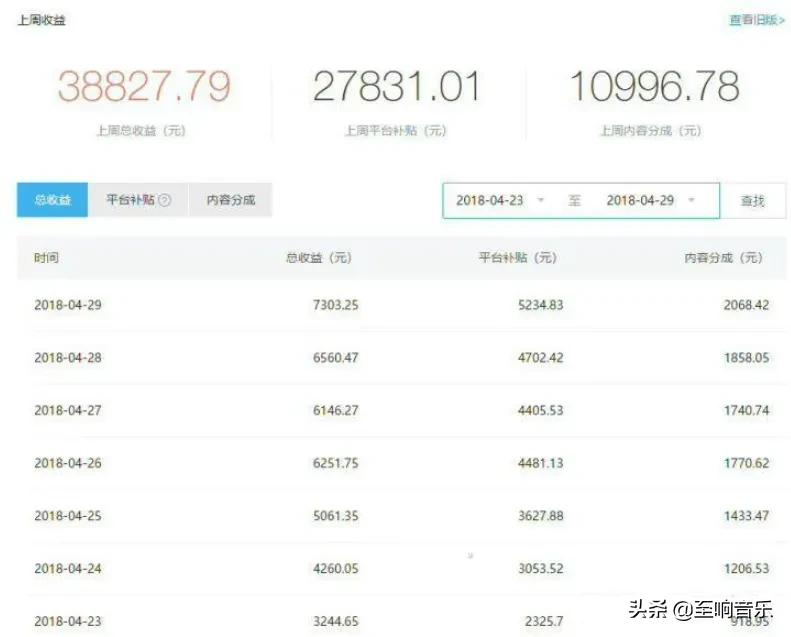Click the subsidy value 5234.83
This screenshot has width=791, height=637.
tap(541, 305)
